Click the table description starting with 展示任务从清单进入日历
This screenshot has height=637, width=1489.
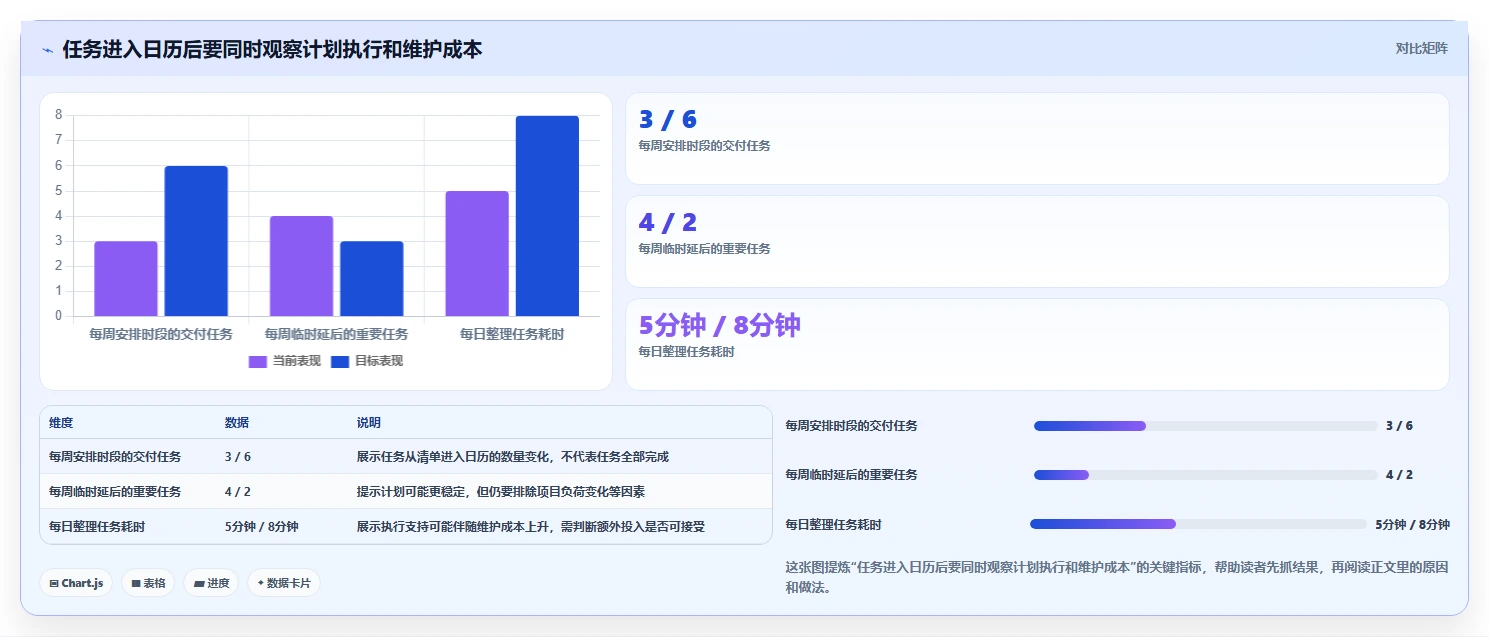513,456
